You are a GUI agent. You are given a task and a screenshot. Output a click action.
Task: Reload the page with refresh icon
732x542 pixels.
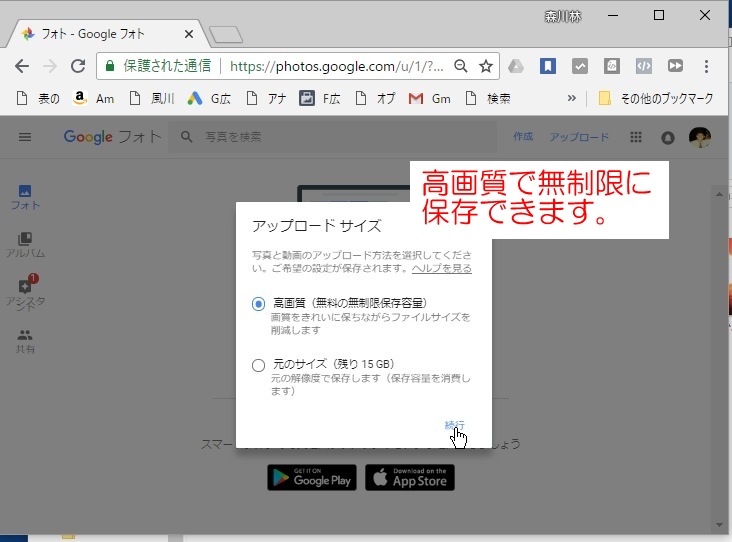(x=78, y=66)
